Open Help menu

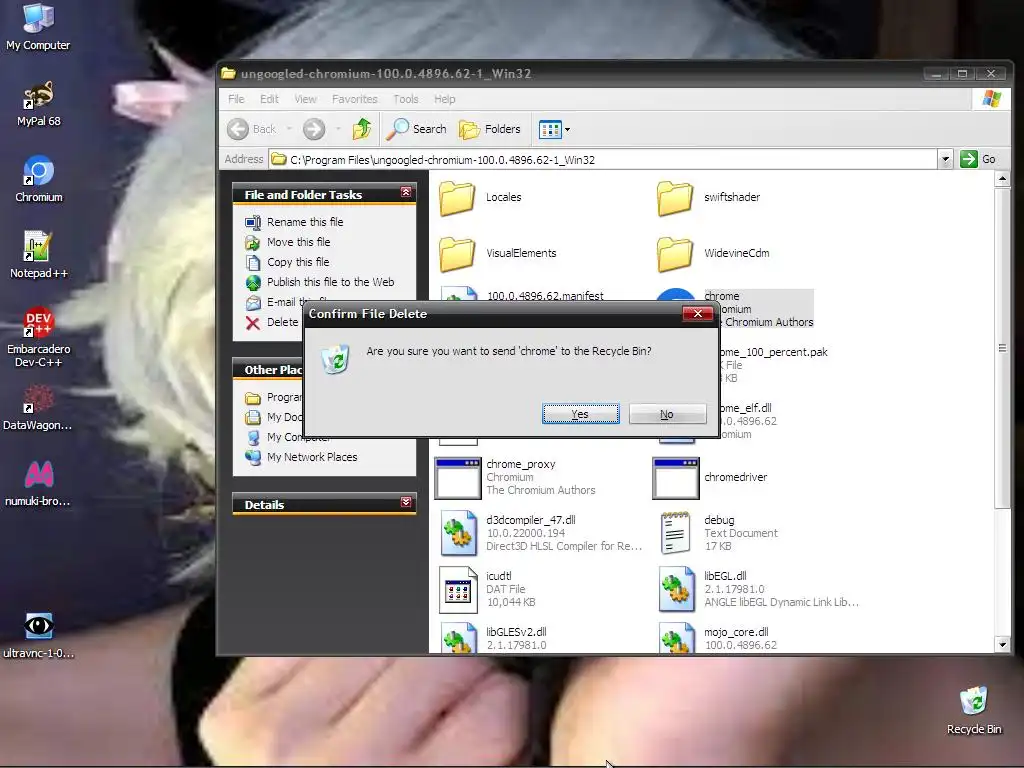click(x=445, y=99)
